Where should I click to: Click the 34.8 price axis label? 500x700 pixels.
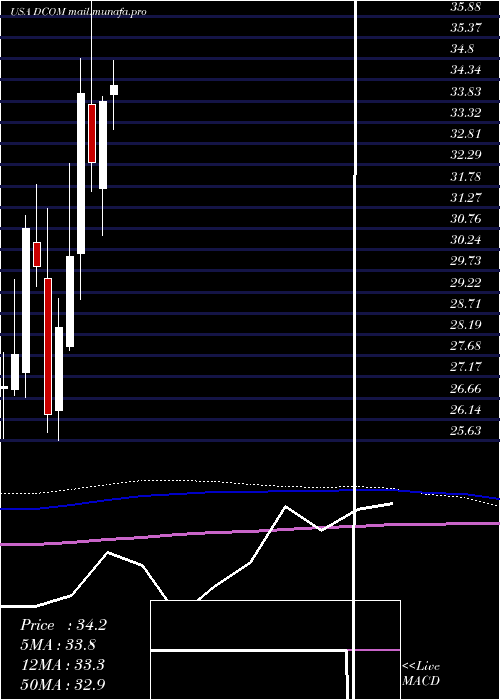[462, 49]
